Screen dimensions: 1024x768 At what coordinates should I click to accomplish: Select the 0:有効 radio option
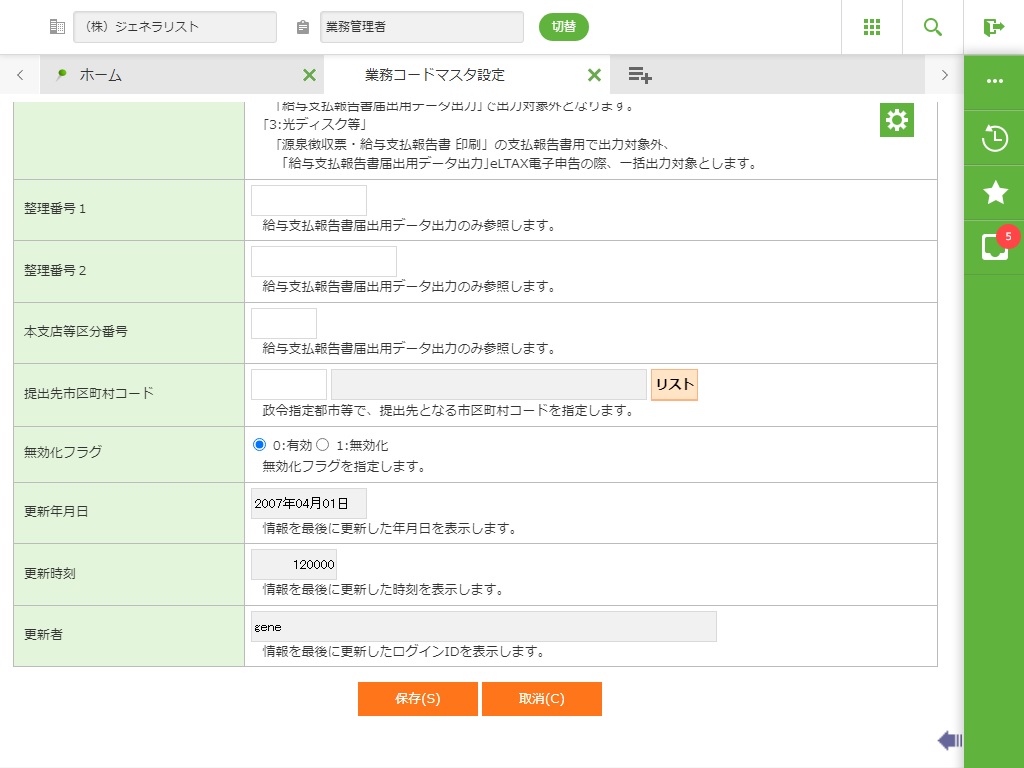point(260,445)
